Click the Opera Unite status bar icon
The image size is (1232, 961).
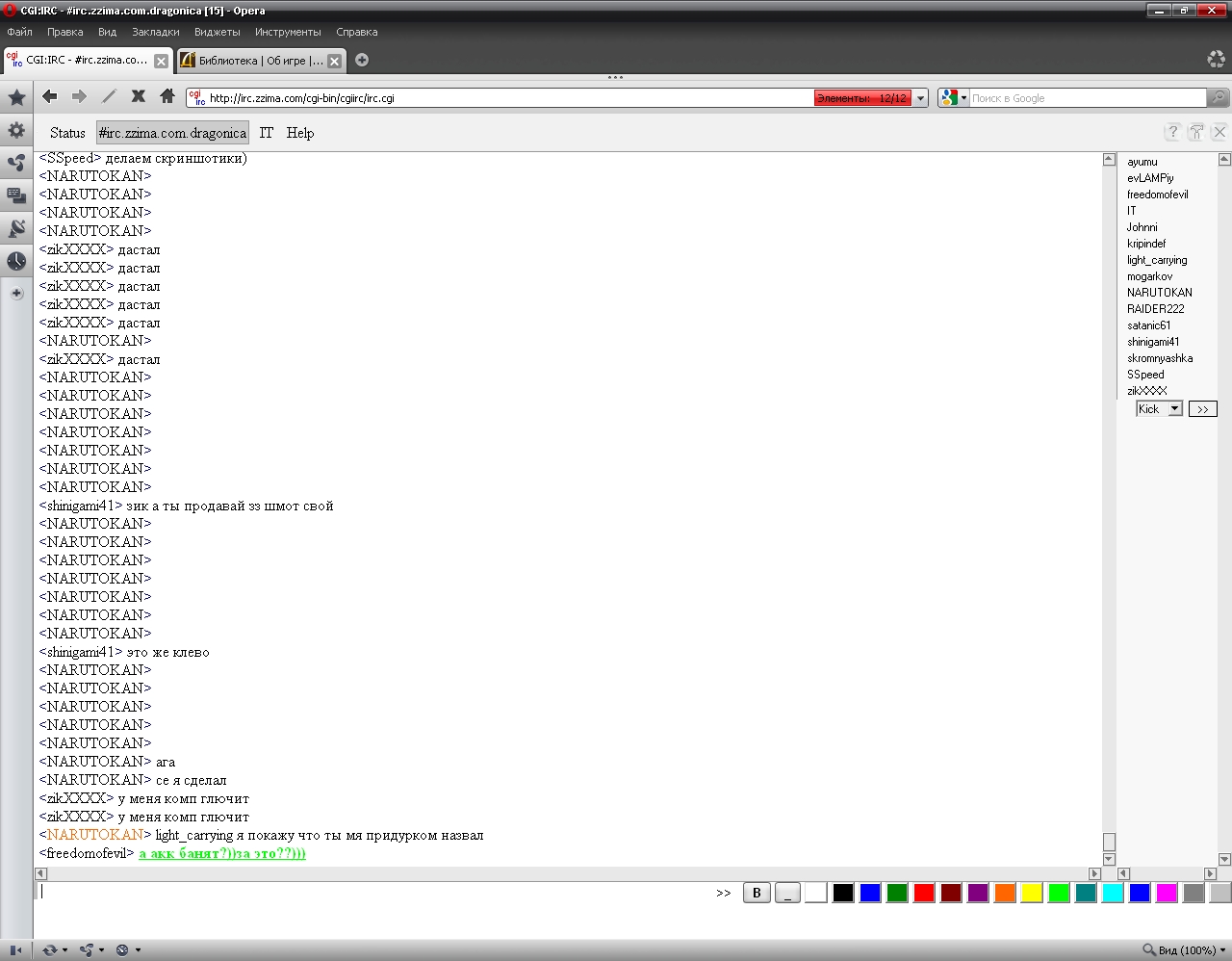point(87,950)
